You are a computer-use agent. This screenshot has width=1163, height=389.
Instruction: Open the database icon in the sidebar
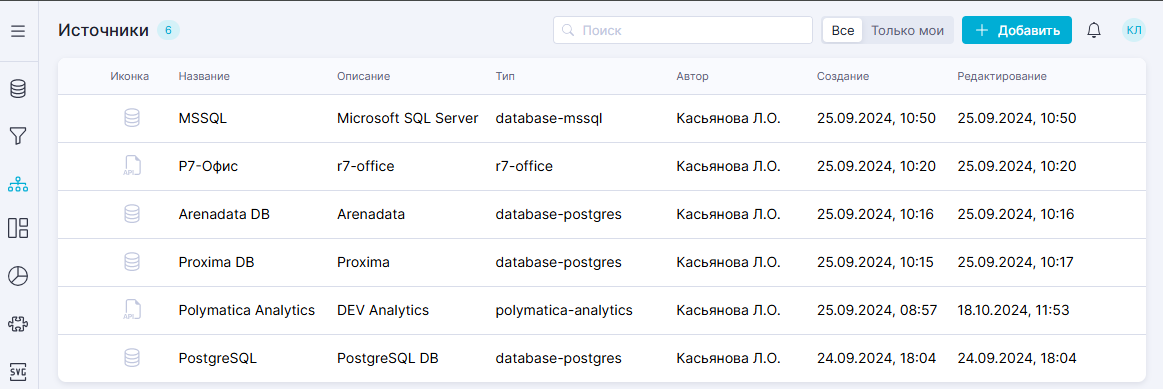18,90
